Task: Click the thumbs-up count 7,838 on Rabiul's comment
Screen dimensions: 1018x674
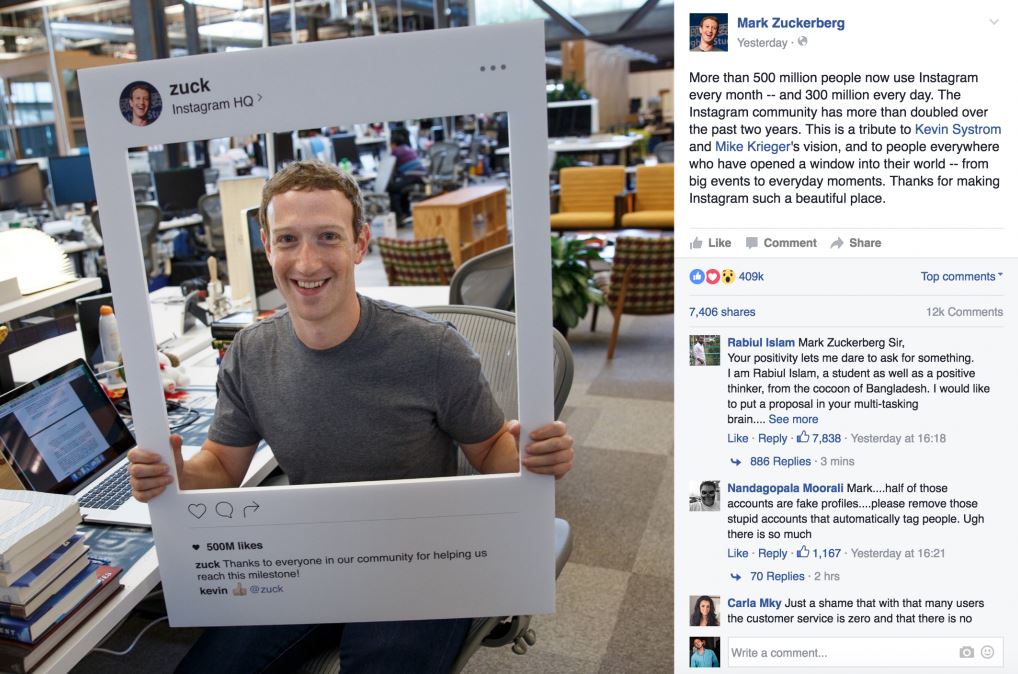Action: 819,438
